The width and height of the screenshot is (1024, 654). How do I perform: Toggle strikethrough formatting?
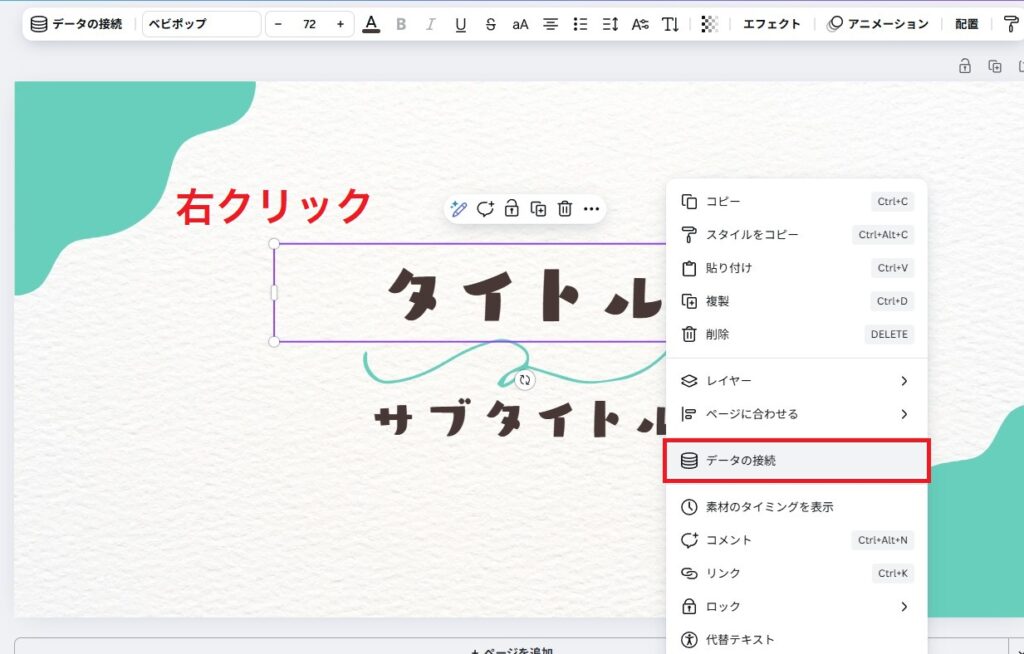point(490,24)
